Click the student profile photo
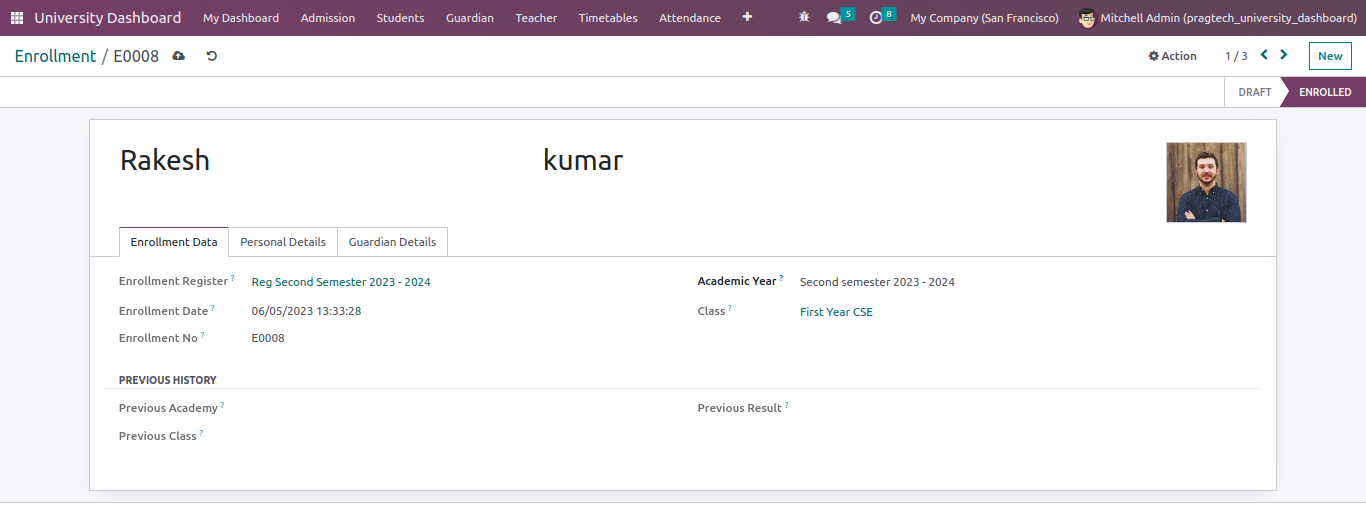This screenshot has height=510, width=1366. pyautogui.click(x=1206, y=182)
